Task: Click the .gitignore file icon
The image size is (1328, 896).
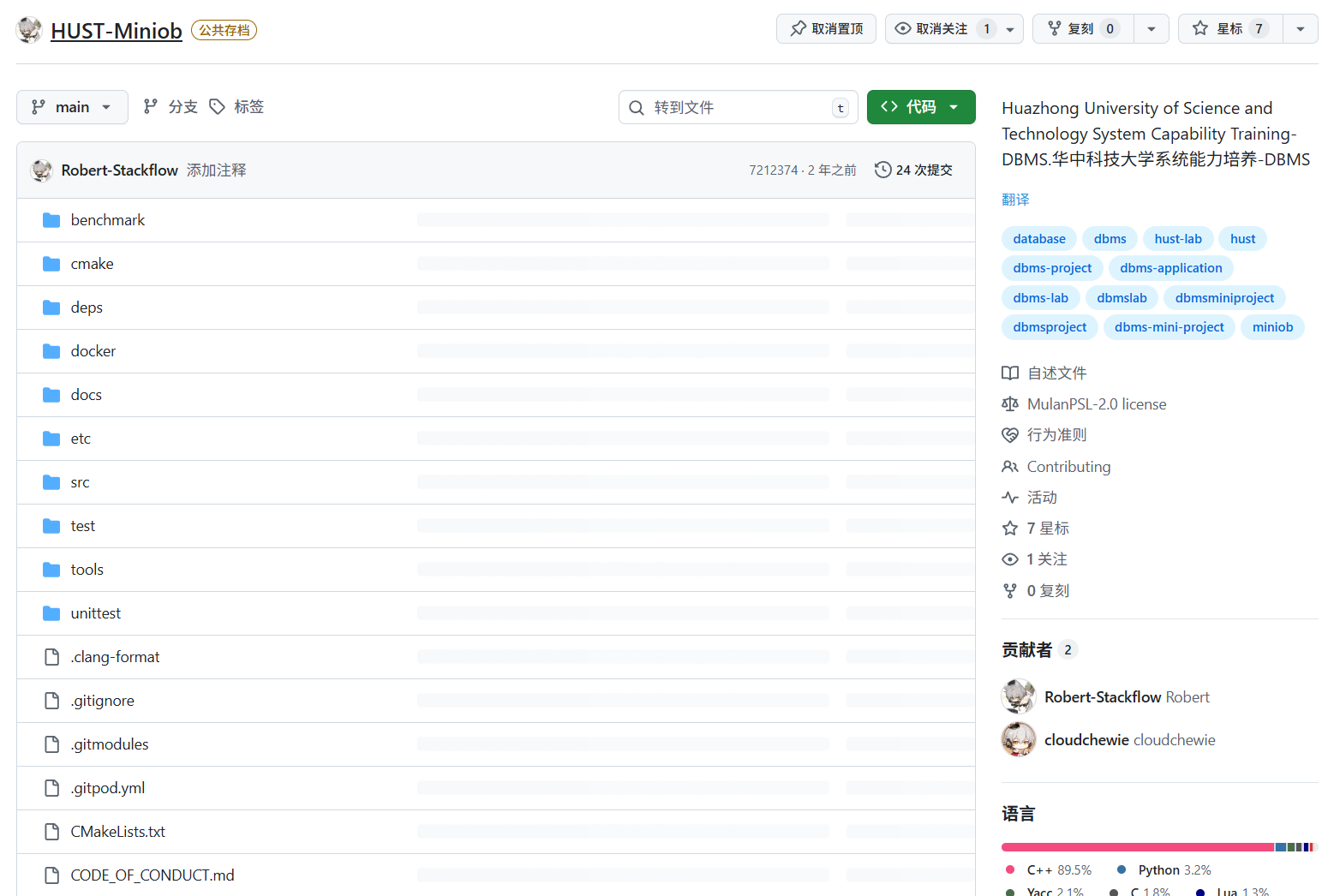Action: [x=51, y=701]
